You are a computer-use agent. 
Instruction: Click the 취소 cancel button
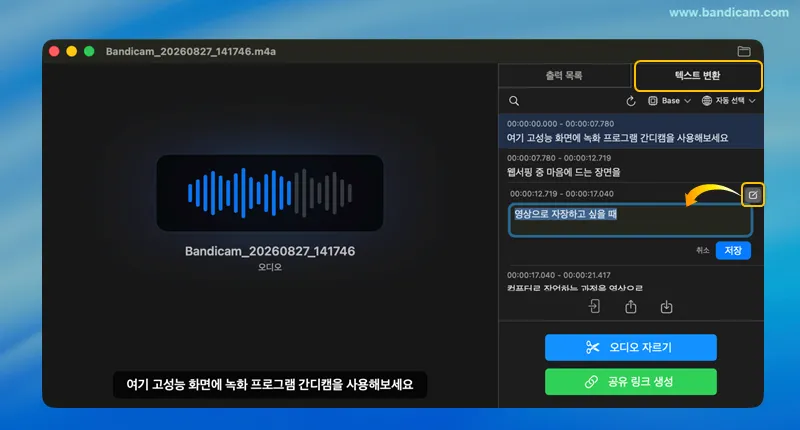[703, 250]
